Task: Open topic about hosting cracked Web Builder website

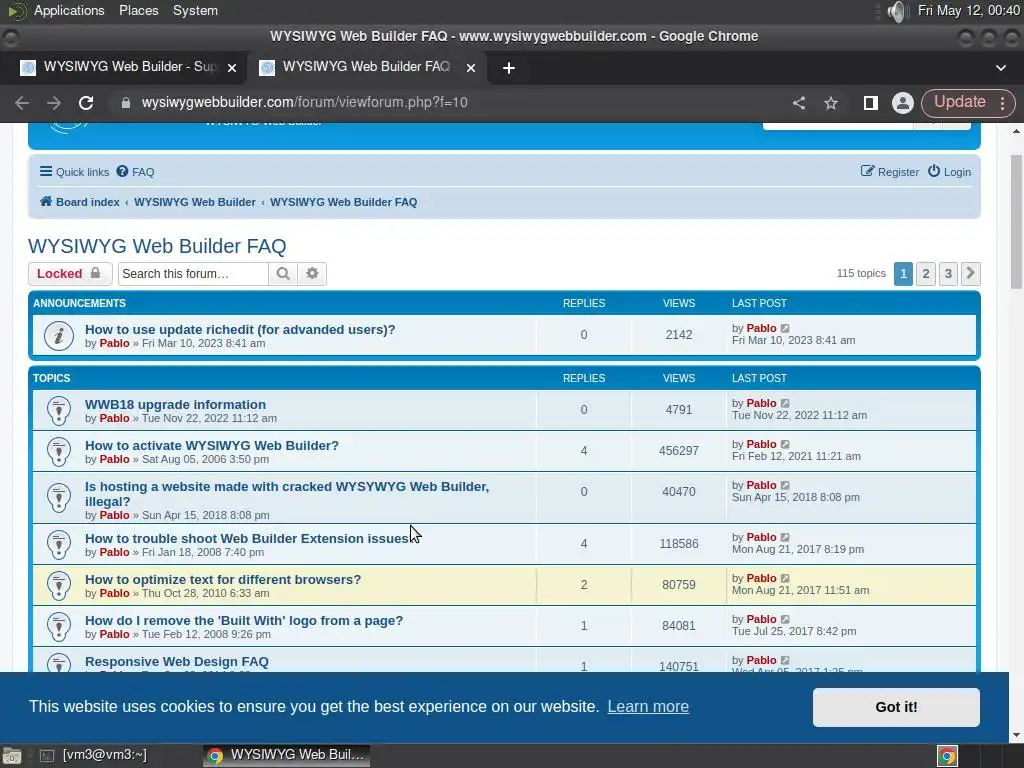Action: (x=287, y=494)
